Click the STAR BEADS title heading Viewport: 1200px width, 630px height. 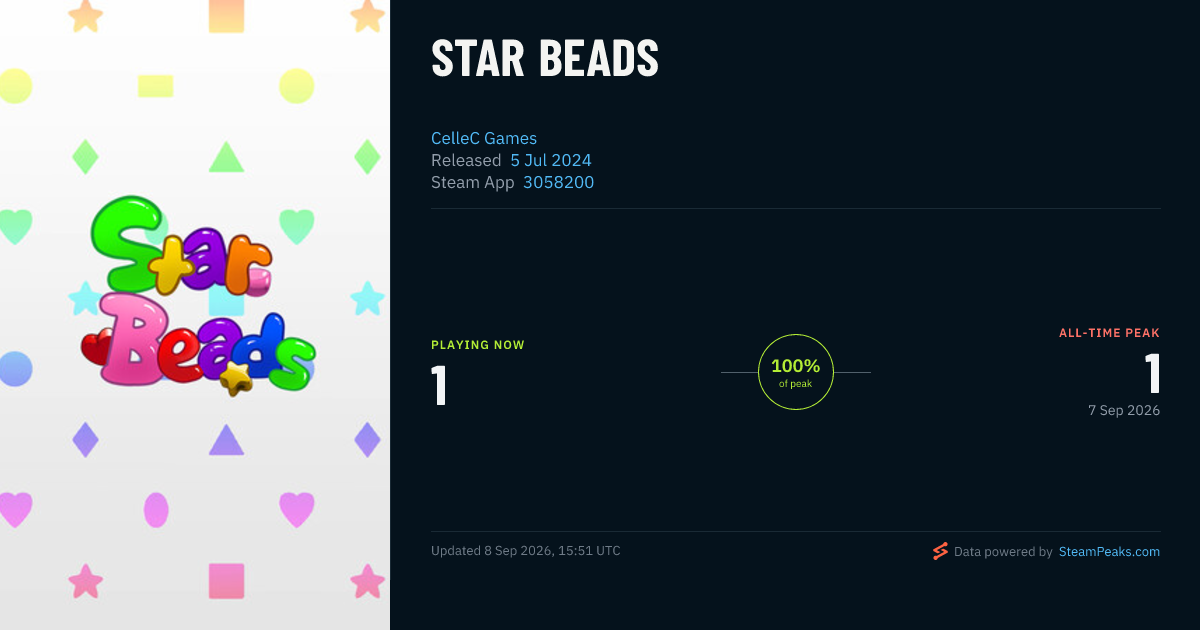545,59
